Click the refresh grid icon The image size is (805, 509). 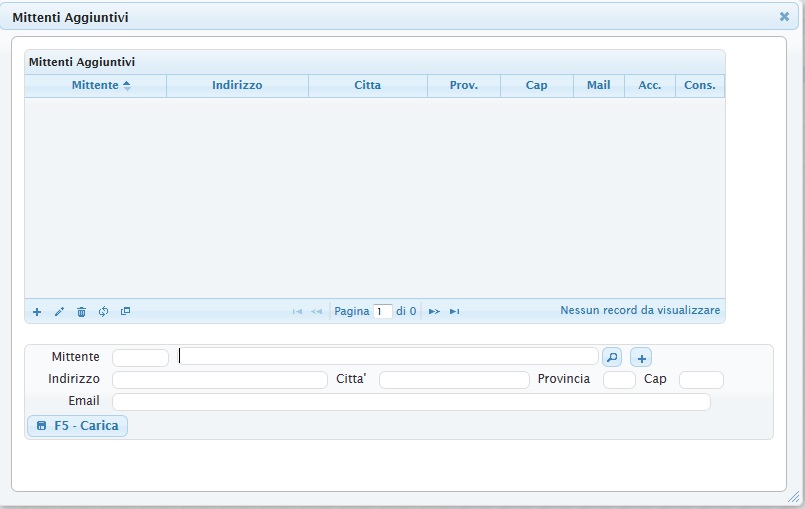click(x=103, y=312)
